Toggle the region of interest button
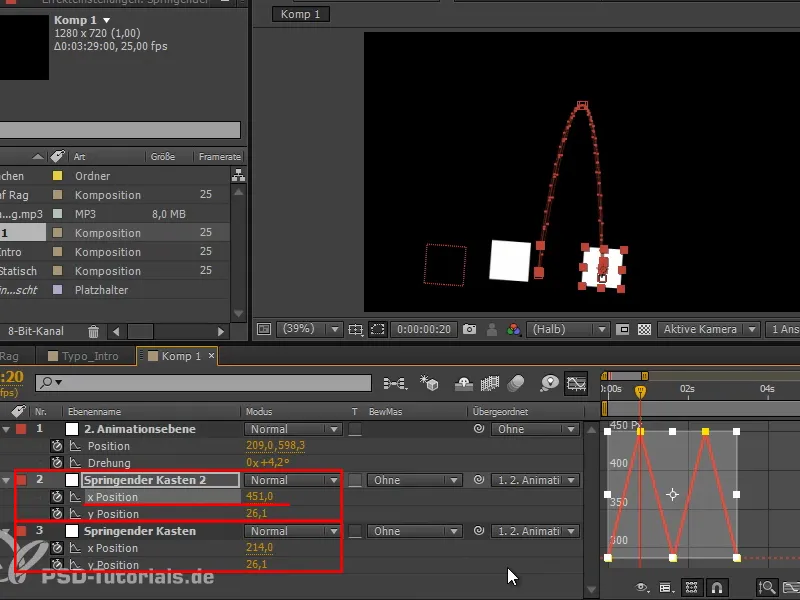The image size is (800, 600). pos(378,330)
